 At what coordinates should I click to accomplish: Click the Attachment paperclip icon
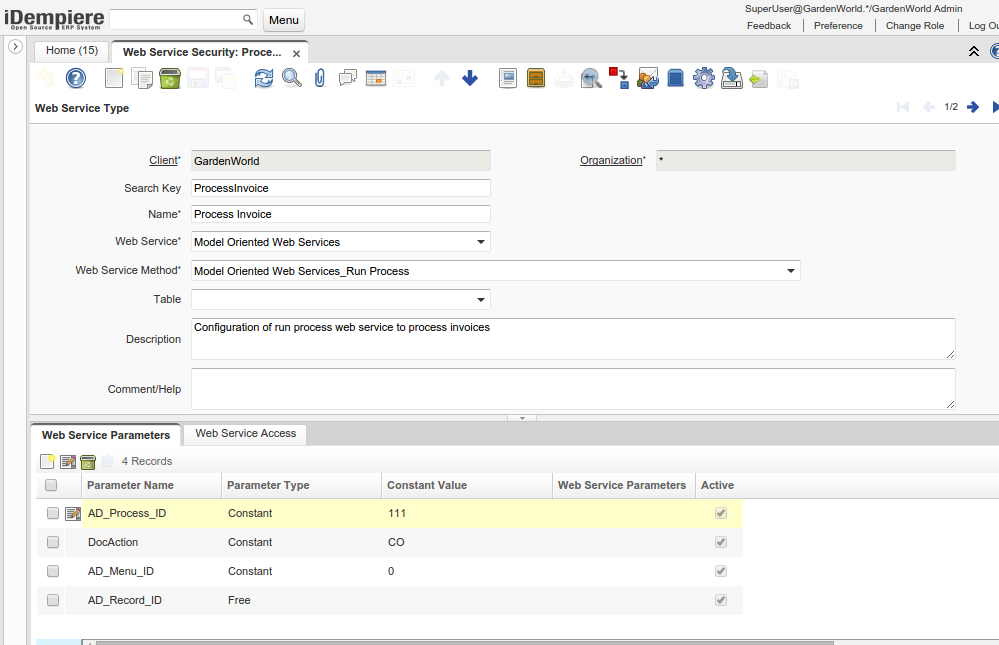[x=320, y=78]
